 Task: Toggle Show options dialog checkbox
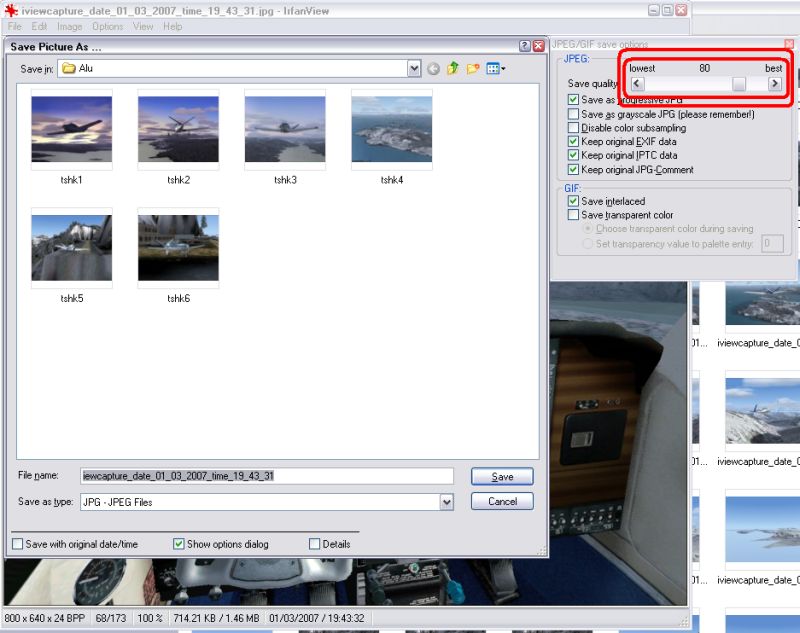click(x=179, y=544)
